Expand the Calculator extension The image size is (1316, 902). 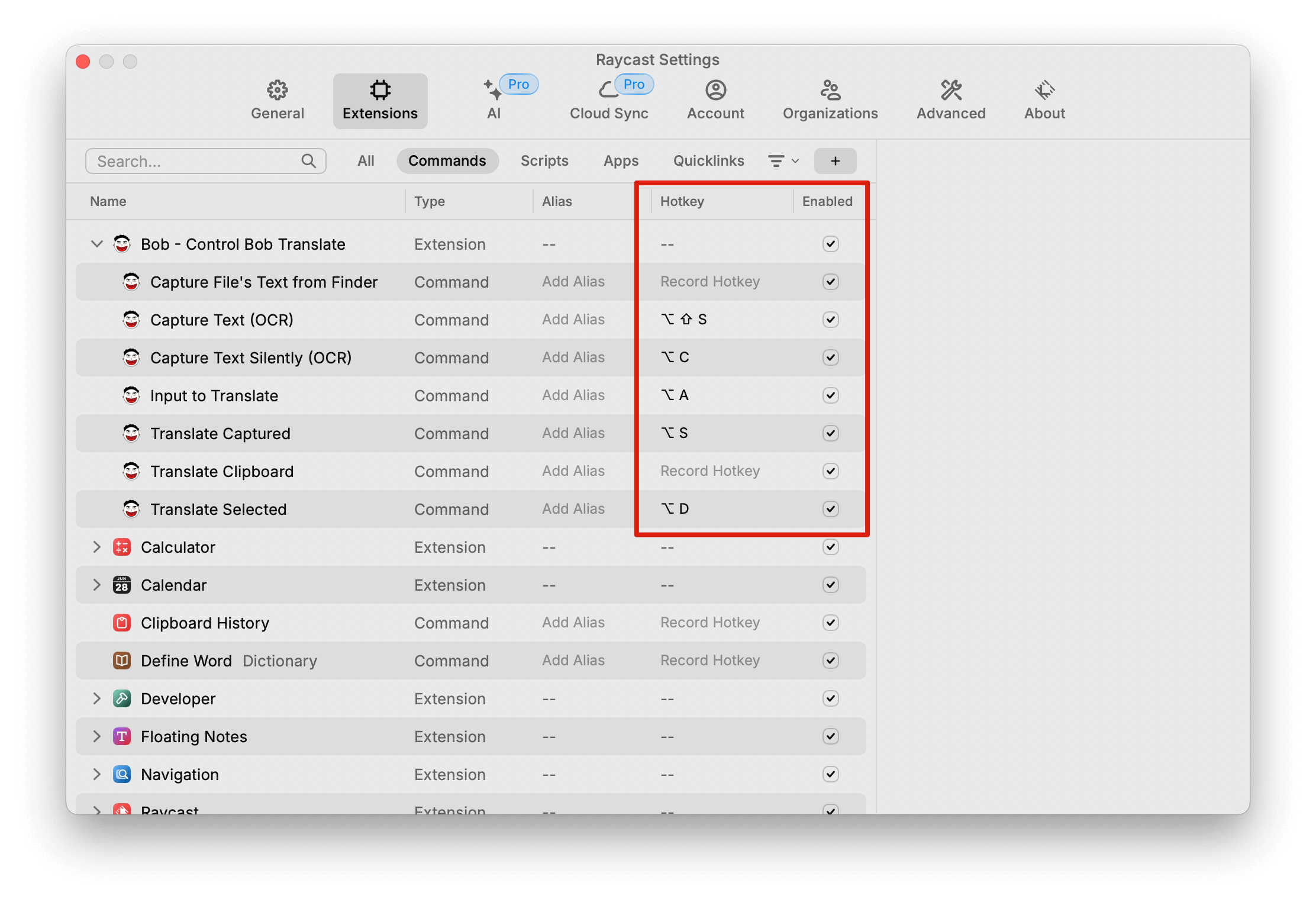[97, 547]
